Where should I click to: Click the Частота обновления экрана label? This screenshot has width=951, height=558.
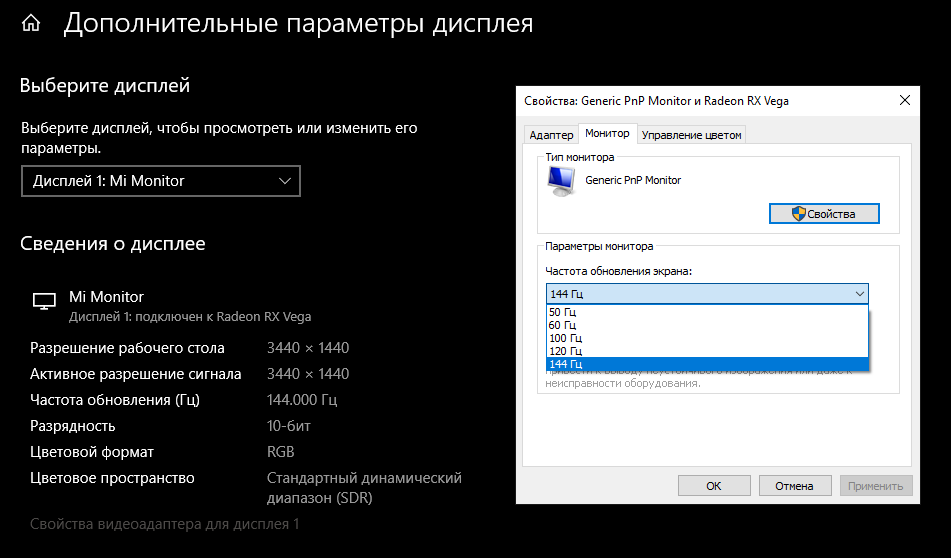618,271
